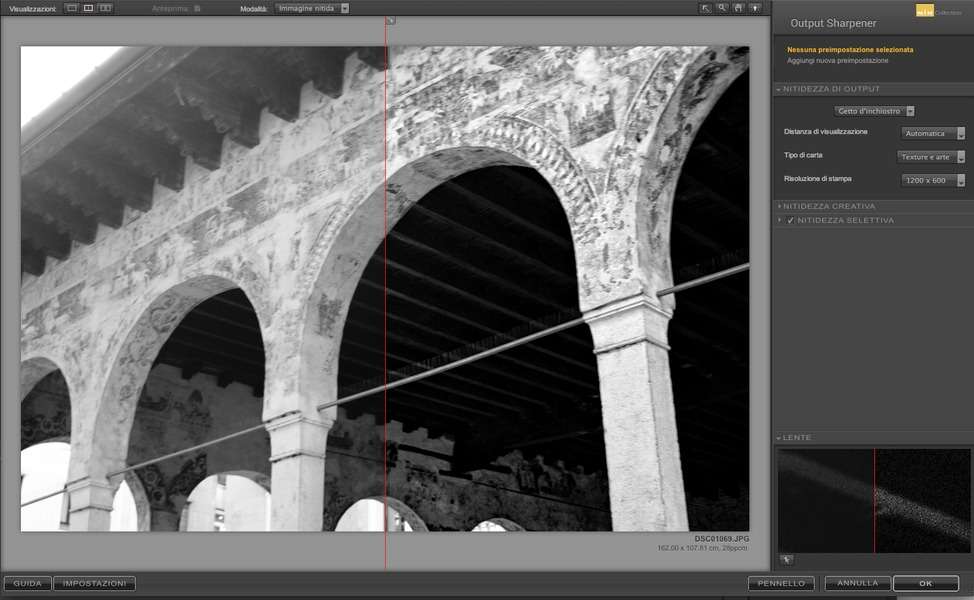Toggle the Anteprima preview checkbox

point(197,8)
